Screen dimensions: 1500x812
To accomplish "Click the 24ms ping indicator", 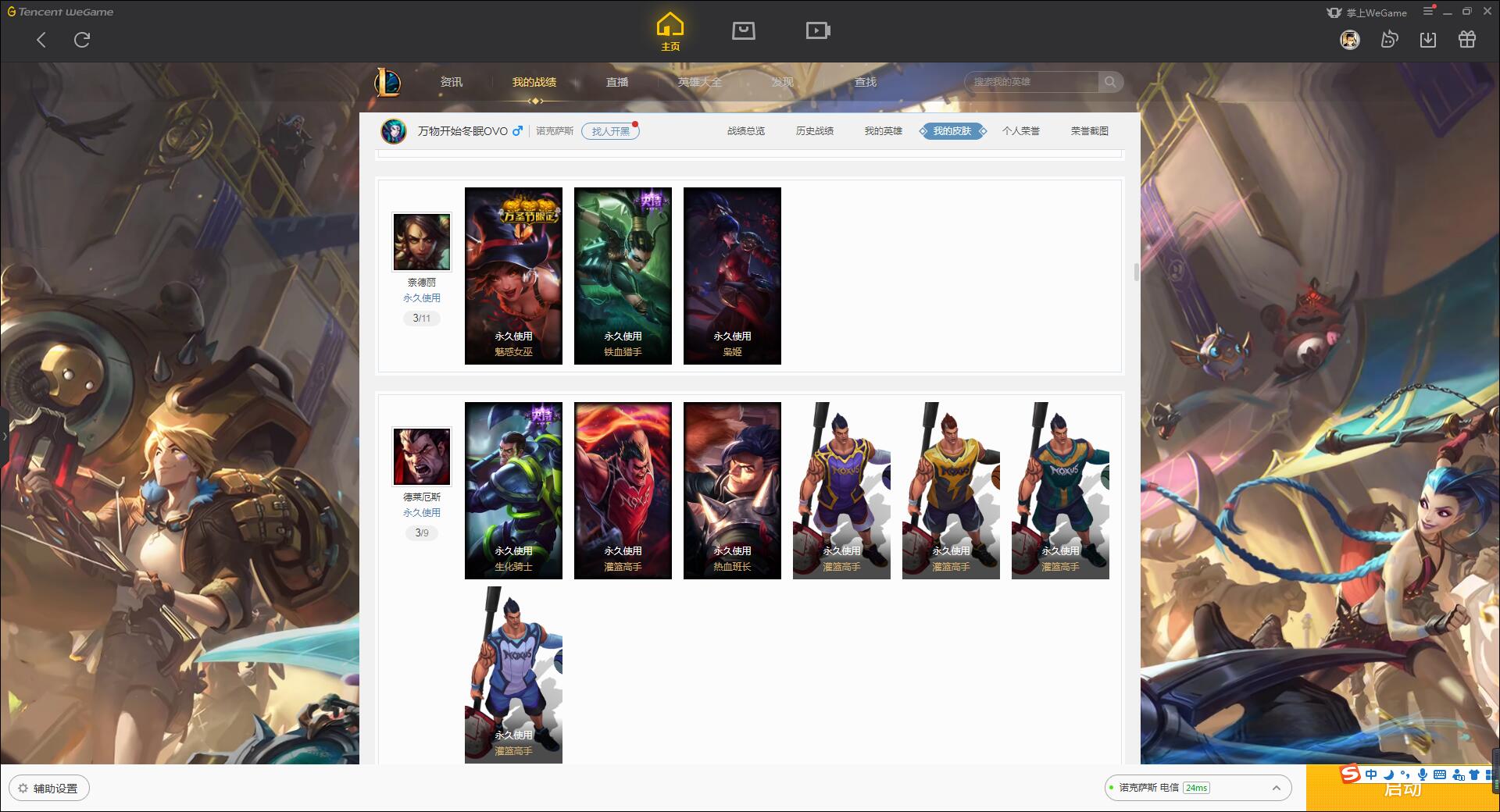I will [x=1196, y=788].
